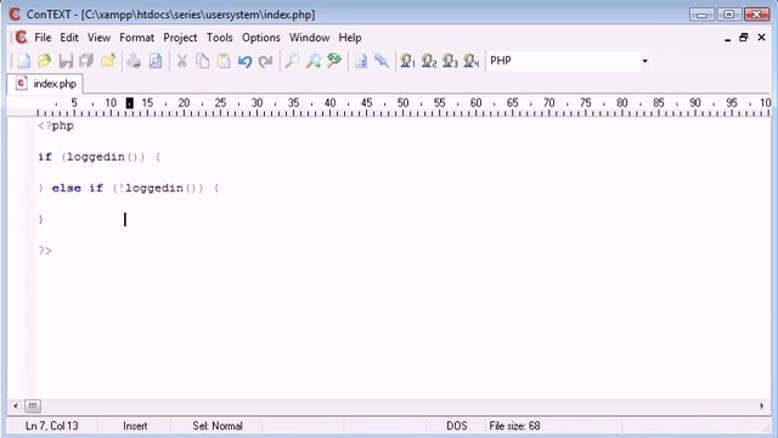The image size is (778, 438).
Task: Run user command 4 icon
Action: [x=471, y=61]
